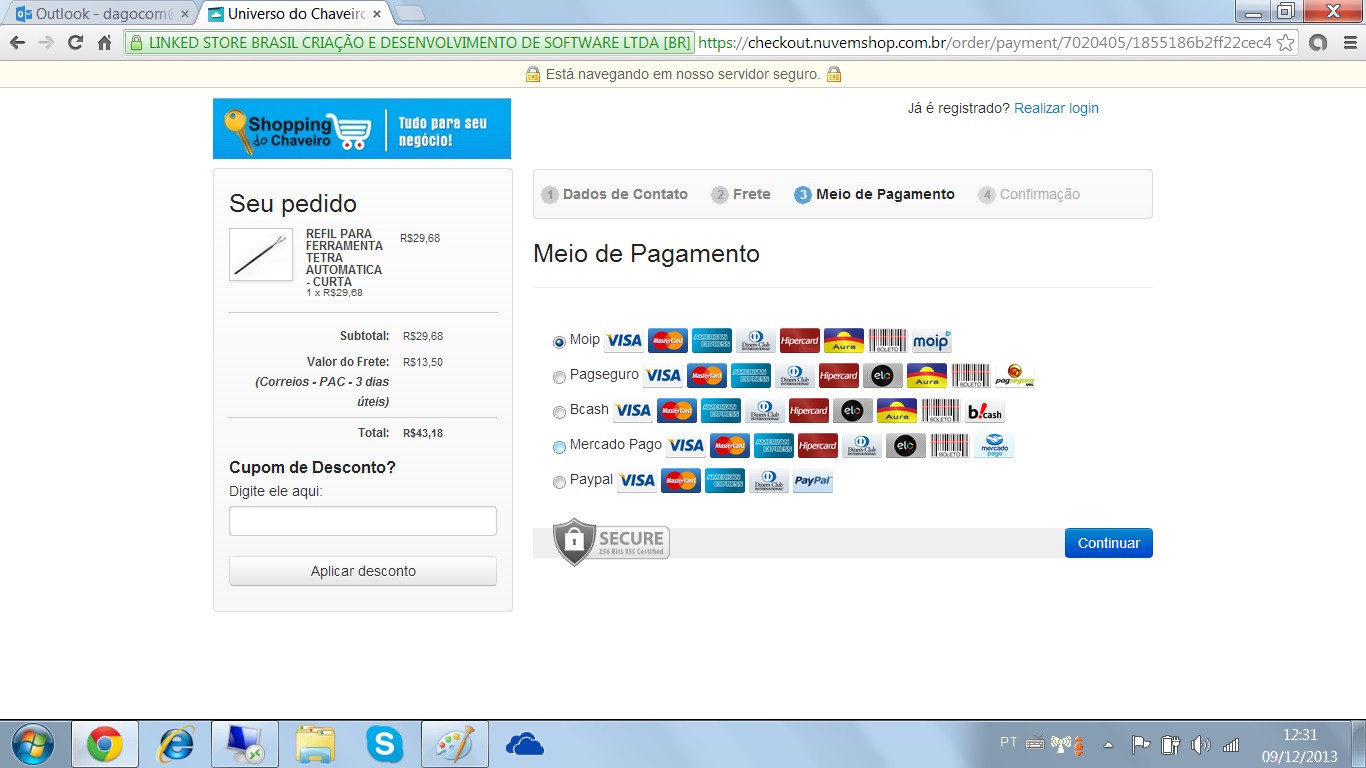Viewport: 1366px width, 768px height.
Task: Choose Bcash as payment method
Action: [559, 412]
